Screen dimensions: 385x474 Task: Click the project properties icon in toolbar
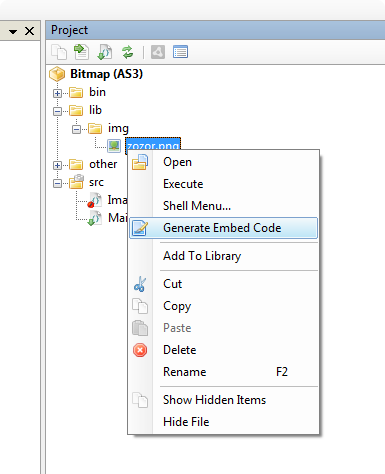(x=180, y=52)
